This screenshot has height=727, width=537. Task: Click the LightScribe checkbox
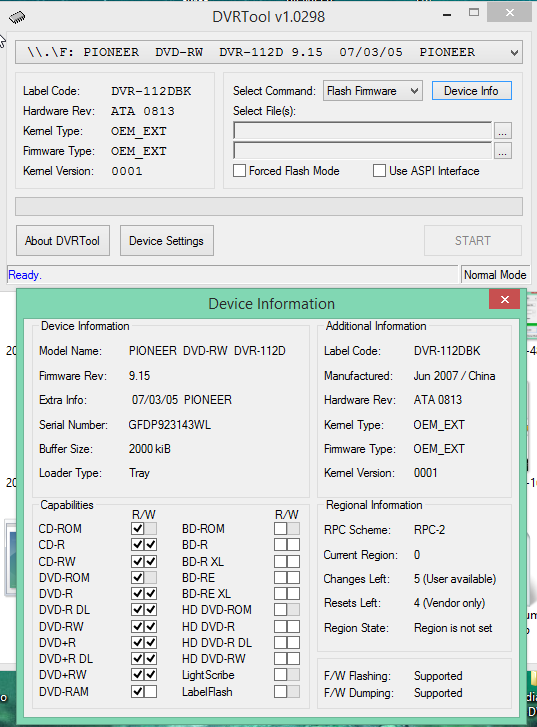pyautogui.click(x=280, y=675)
